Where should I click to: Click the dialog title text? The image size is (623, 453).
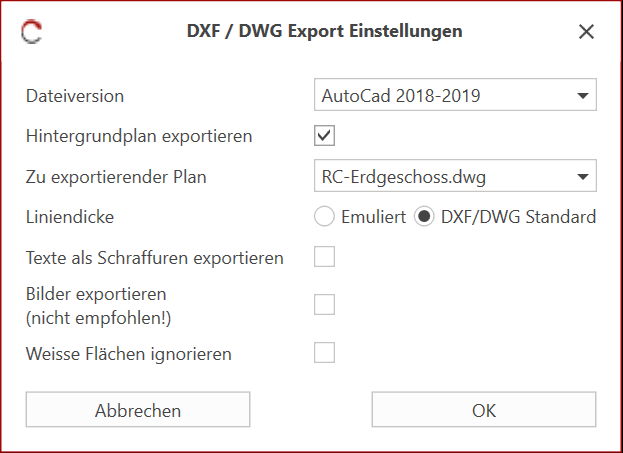324,32
